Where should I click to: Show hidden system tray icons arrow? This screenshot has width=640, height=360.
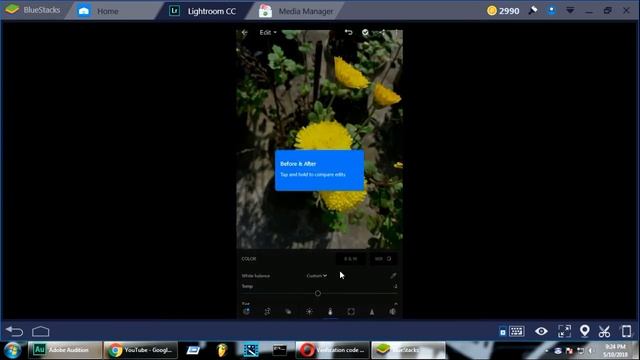click(547, 351)
